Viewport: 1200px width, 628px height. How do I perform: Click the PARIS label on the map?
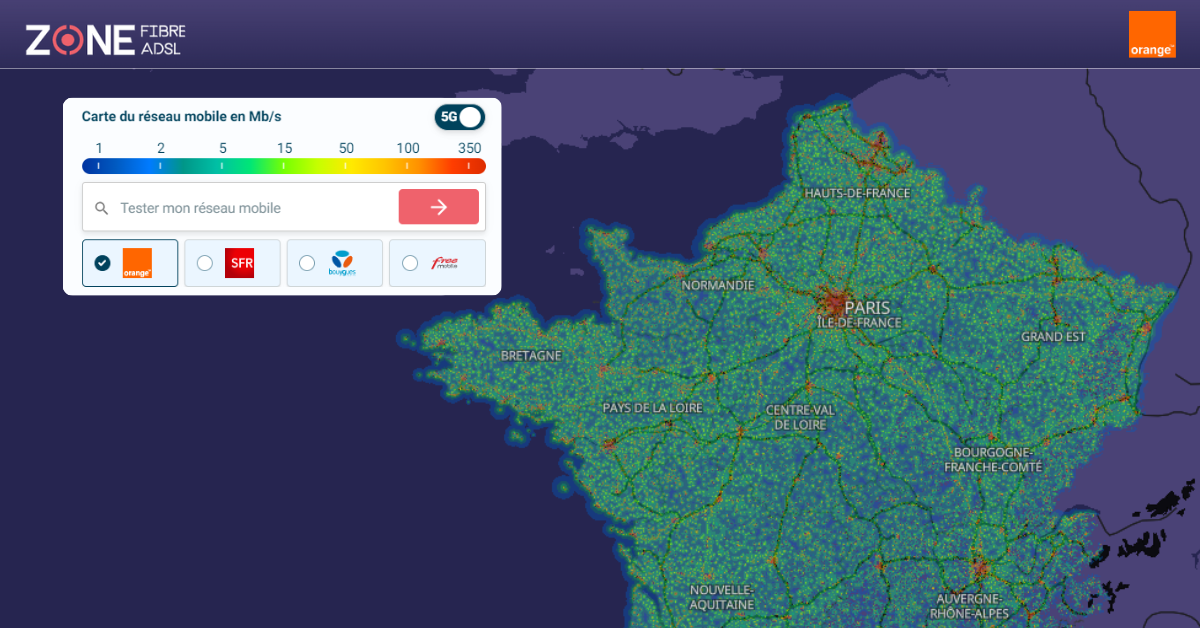point(869,308)
